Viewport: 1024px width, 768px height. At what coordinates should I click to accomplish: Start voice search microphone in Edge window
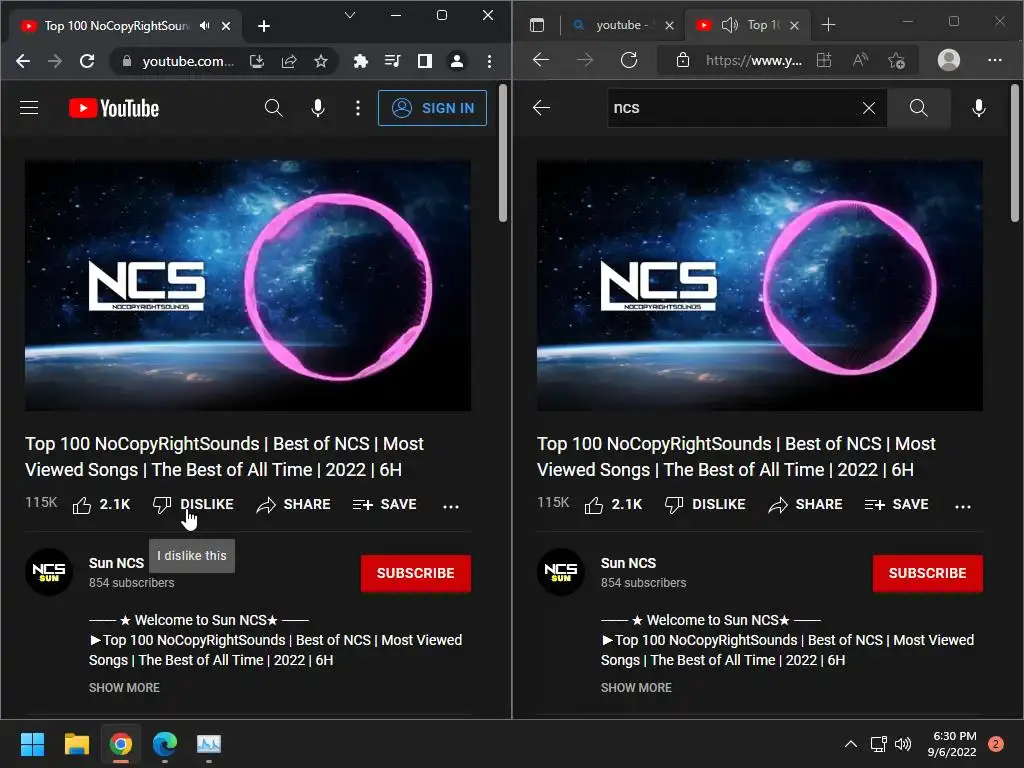(979, 108)
